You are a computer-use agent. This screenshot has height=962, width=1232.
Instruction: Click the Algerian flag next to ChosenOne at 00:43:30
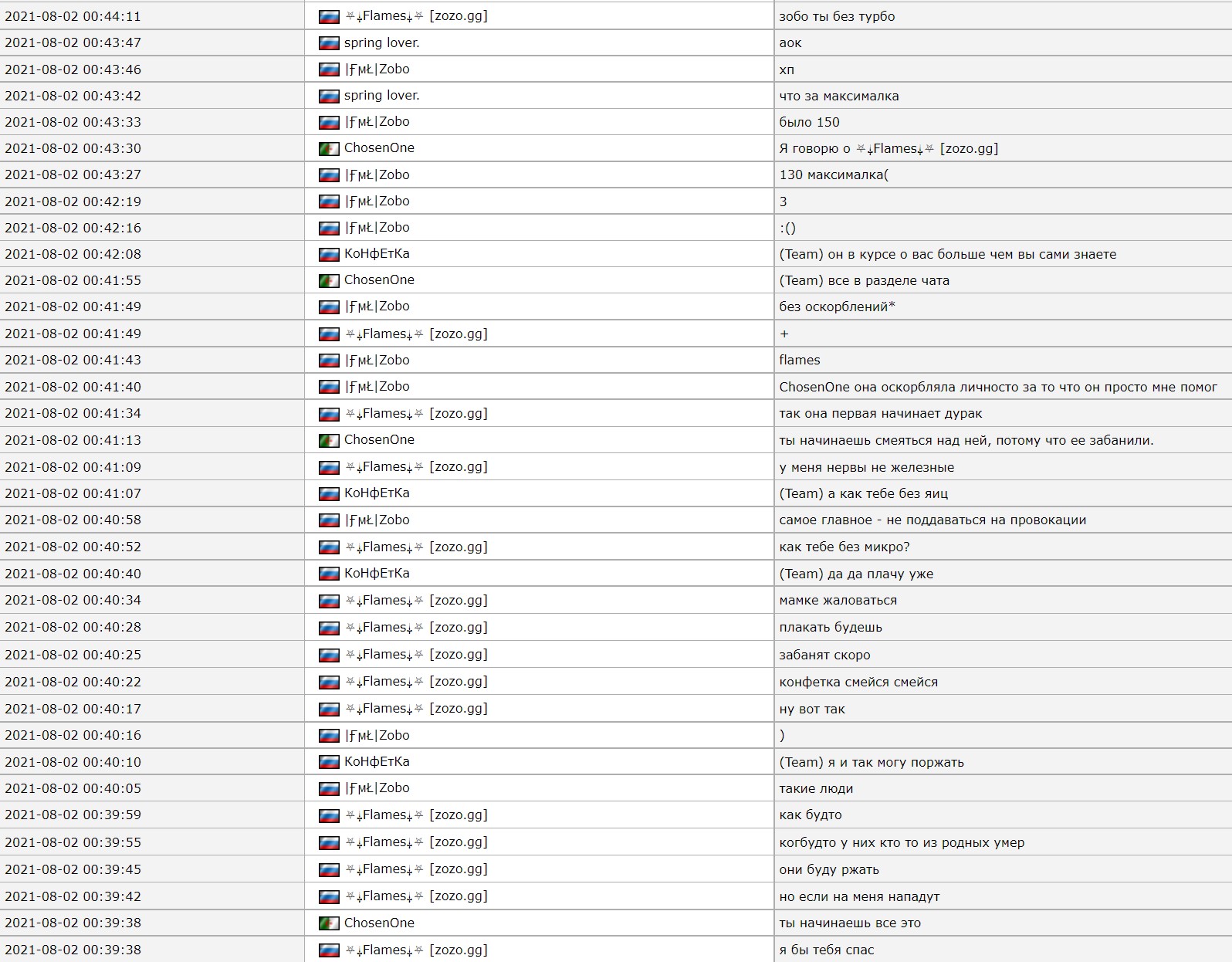coord(329,148)
